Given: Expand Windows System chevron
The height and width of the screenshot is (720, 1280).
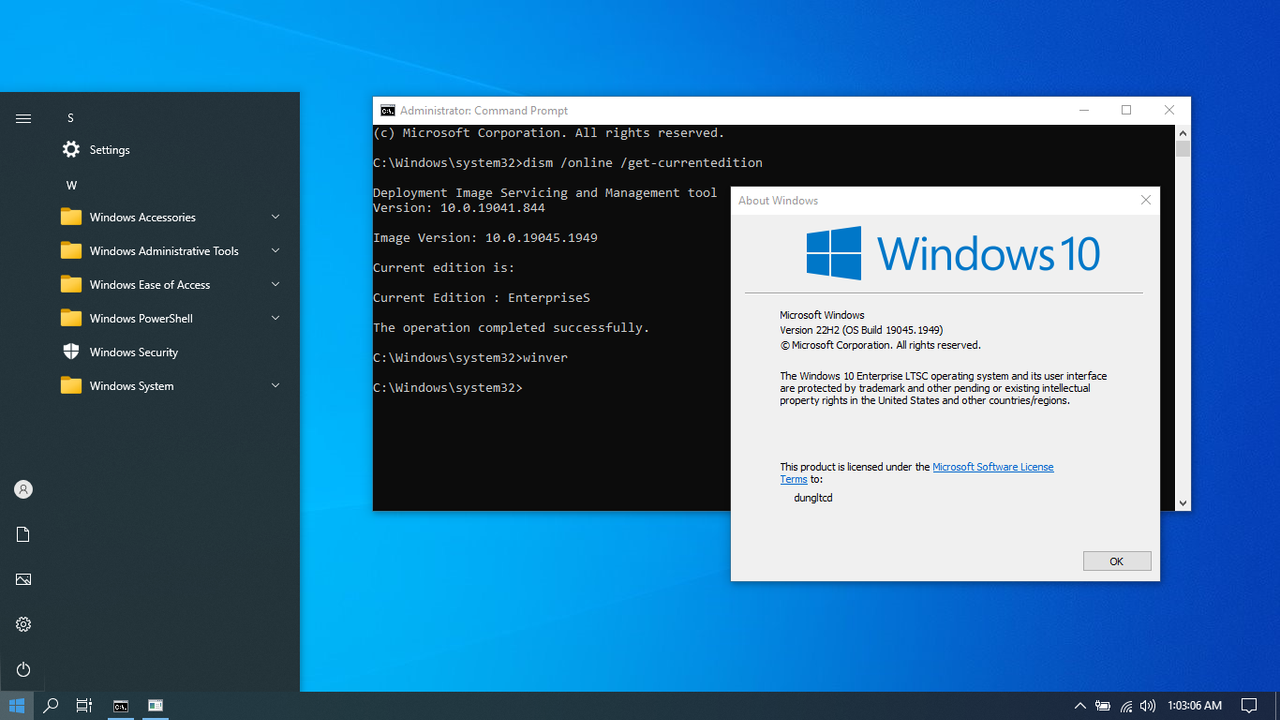Looking at the screenshot, I should pyautogui.click(x=275, y=386).
